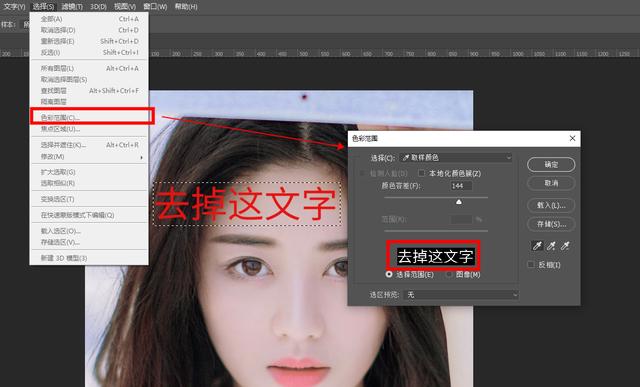Screen dimensions: 640x387
Task: Expand the 修改(M) submenu arrow
Action: click(x=141, y=157)
